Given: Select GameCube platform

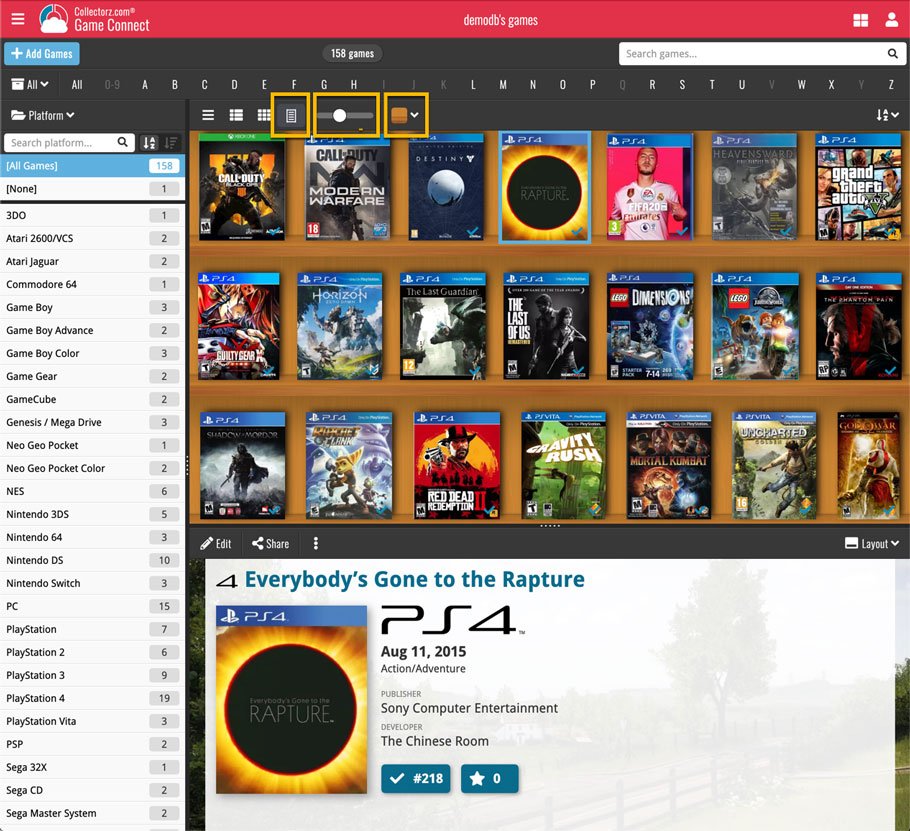Looking at the screenshot, I should (x=92, y=399).
